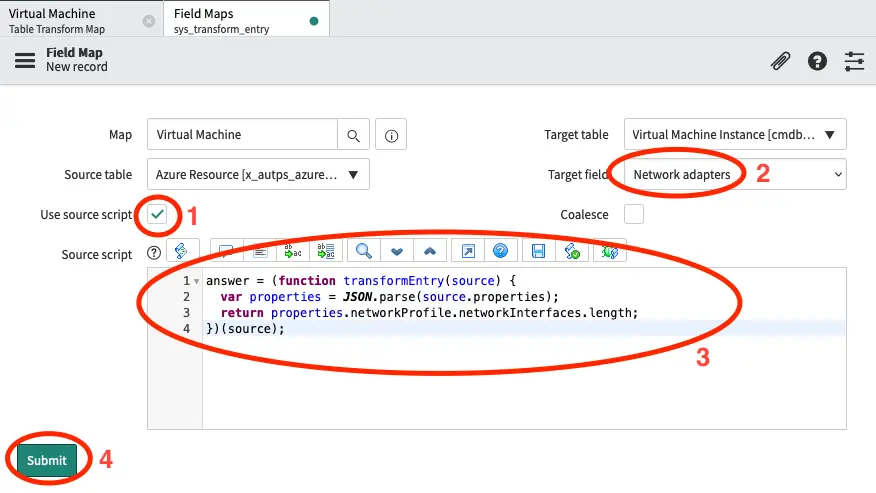Expand the Source table dropdown
876x493 pixels.
click(x=258, y=174)
